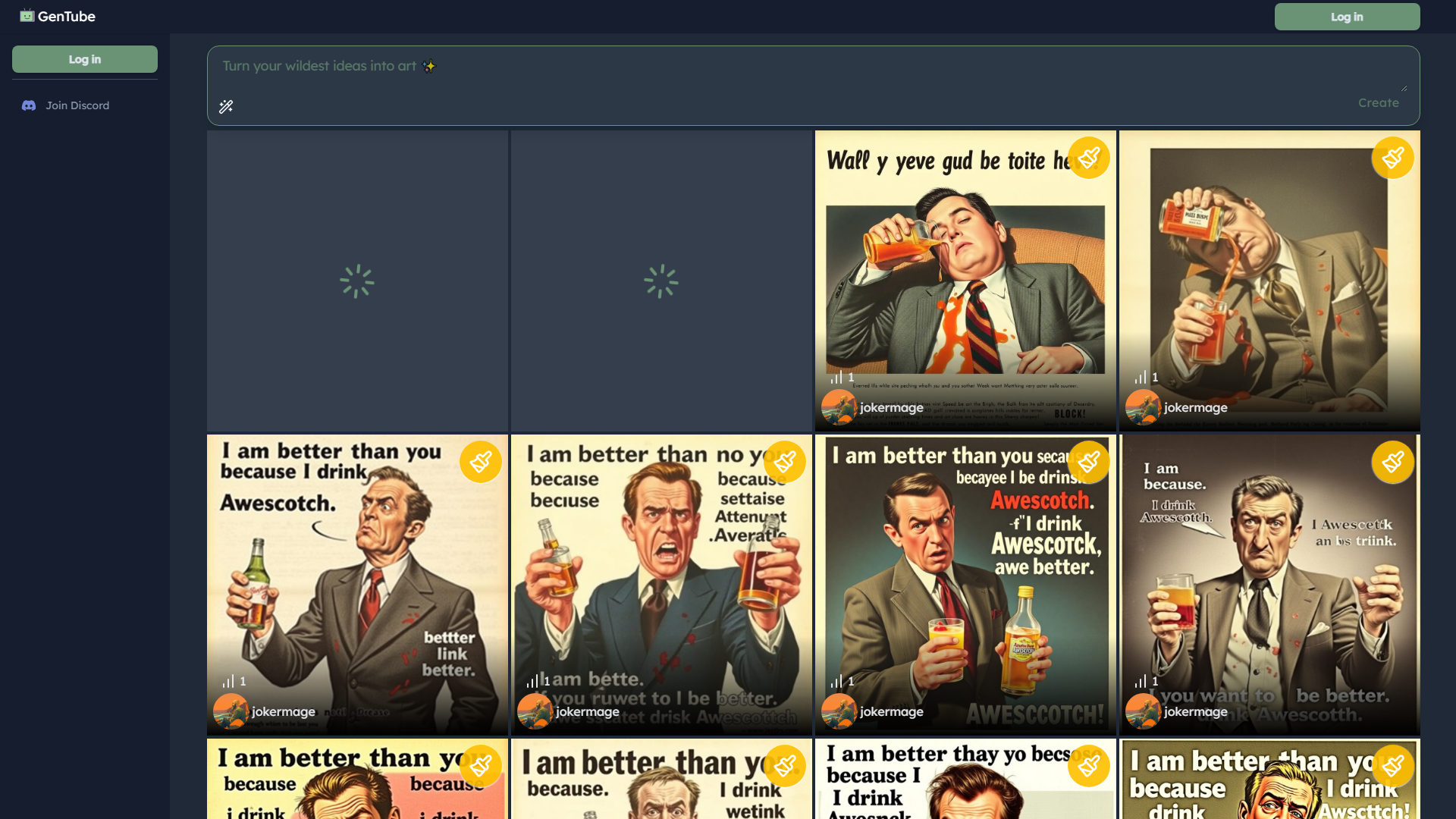Open the 'I Awescettk an bs triink' poster
1456x819 pixels.
(x=1269, y=585)
